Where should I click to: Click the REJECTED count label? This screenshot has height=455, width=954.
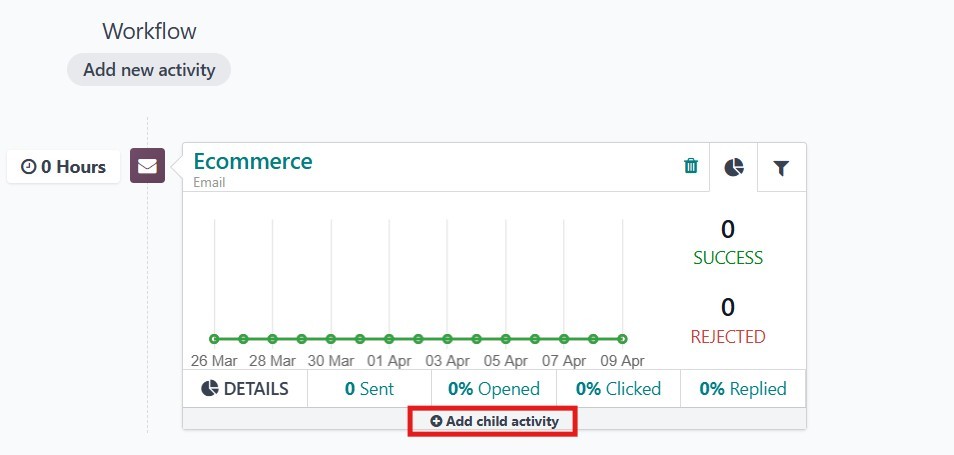pos(728,336)
